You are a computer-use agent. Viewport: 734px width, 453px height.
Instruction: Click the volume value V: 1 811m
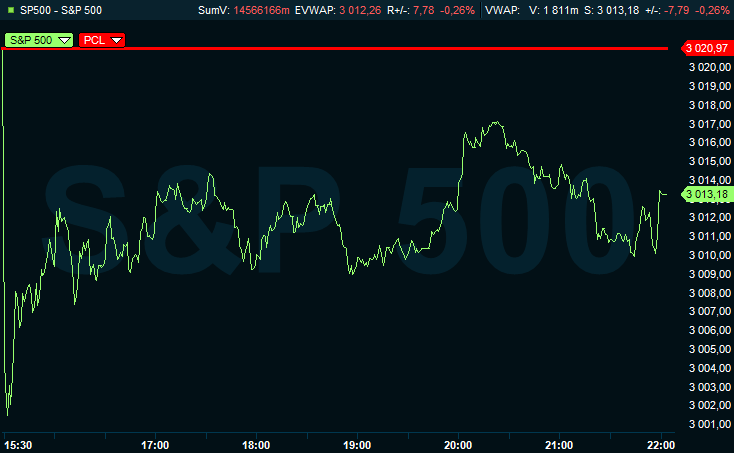coord(553,10)
